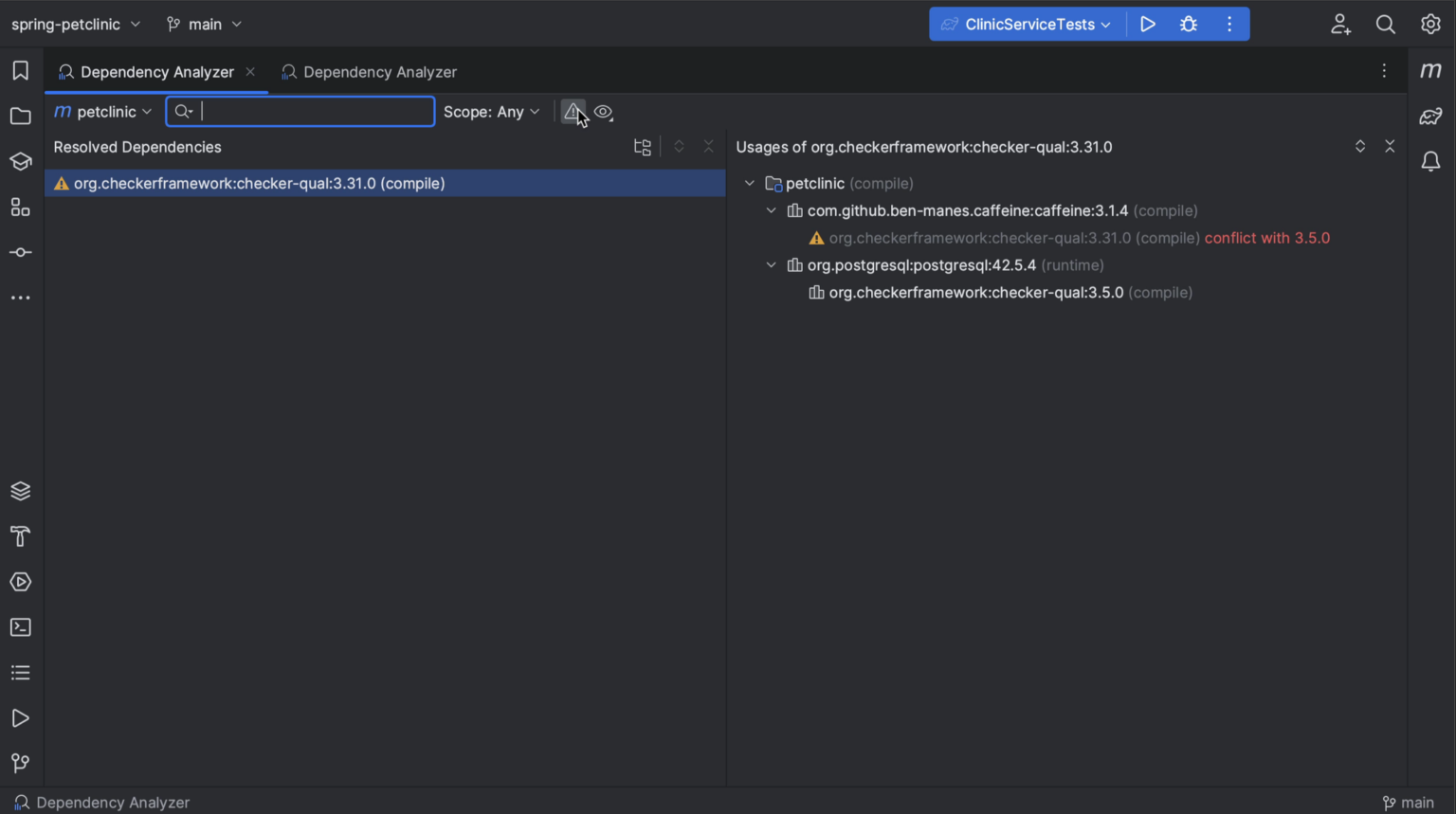The image size is (1456, 814).
Task: Toggle tree view of resolved dependencies
Action: coord(642,146)
